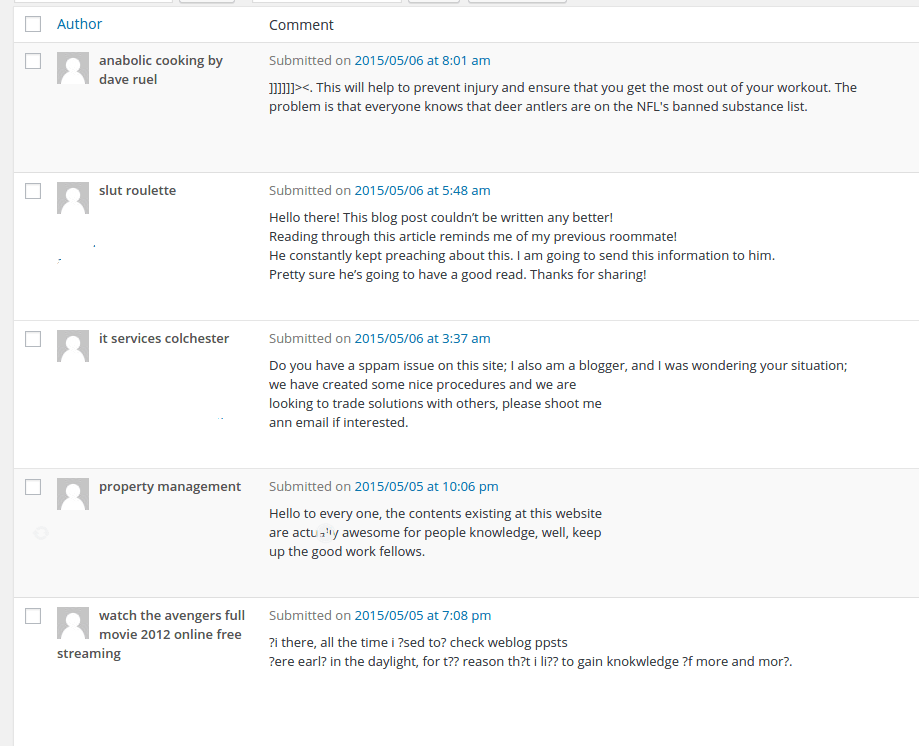The width and height of the screenshot is (919, 746).
Task: Click the avatar on the bottom comment row
Action: (72, 623)
